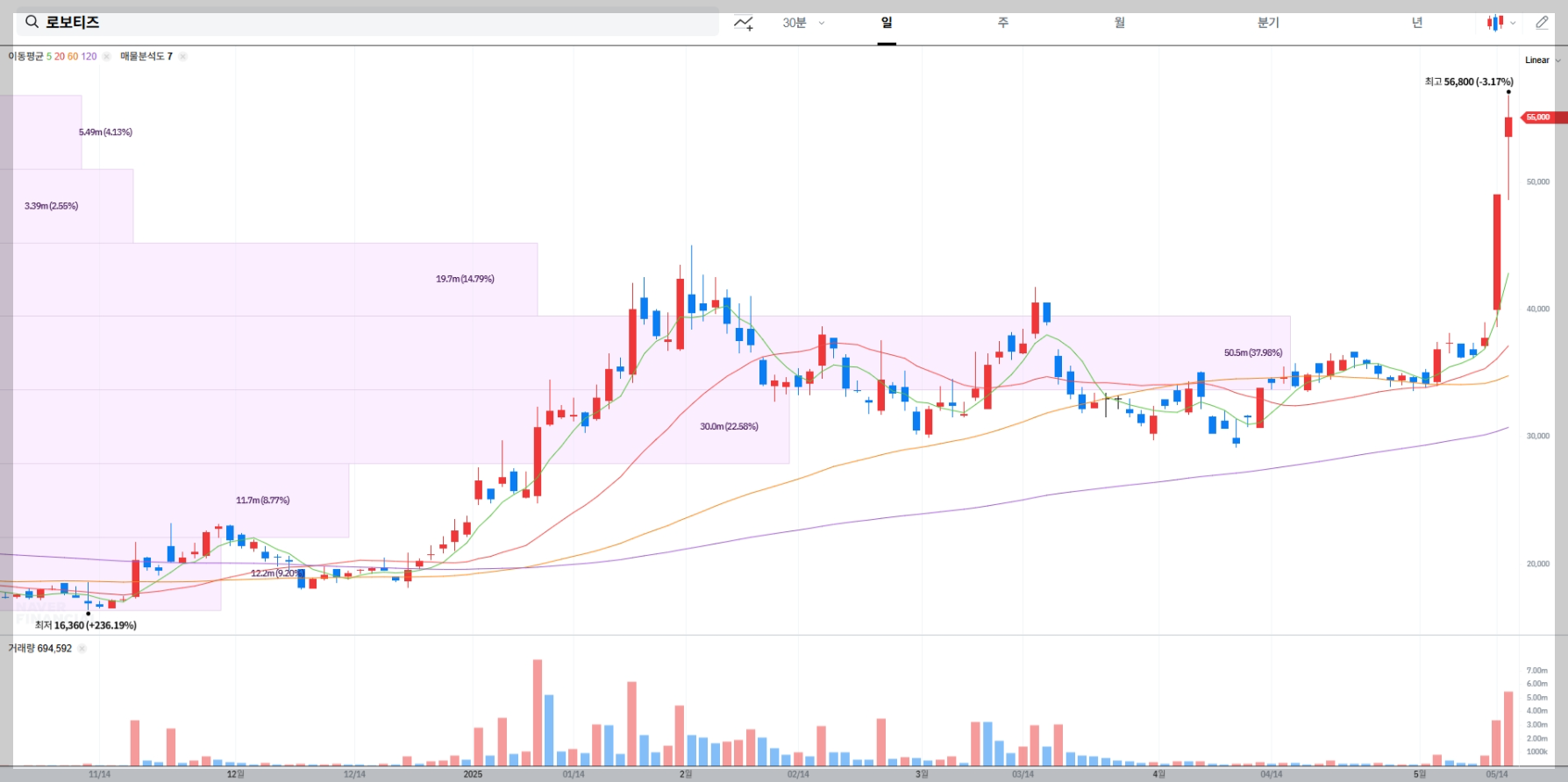Switch to the 주 weekly tab

(1003, 23)
